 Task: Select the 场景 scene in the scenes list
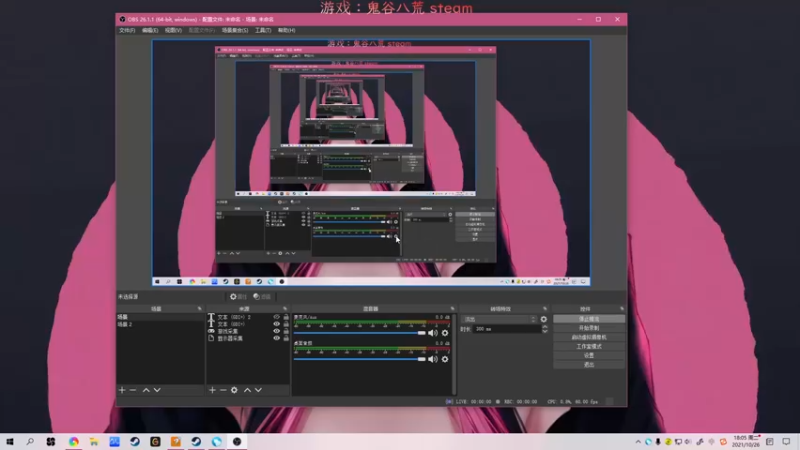click(160, 317)
